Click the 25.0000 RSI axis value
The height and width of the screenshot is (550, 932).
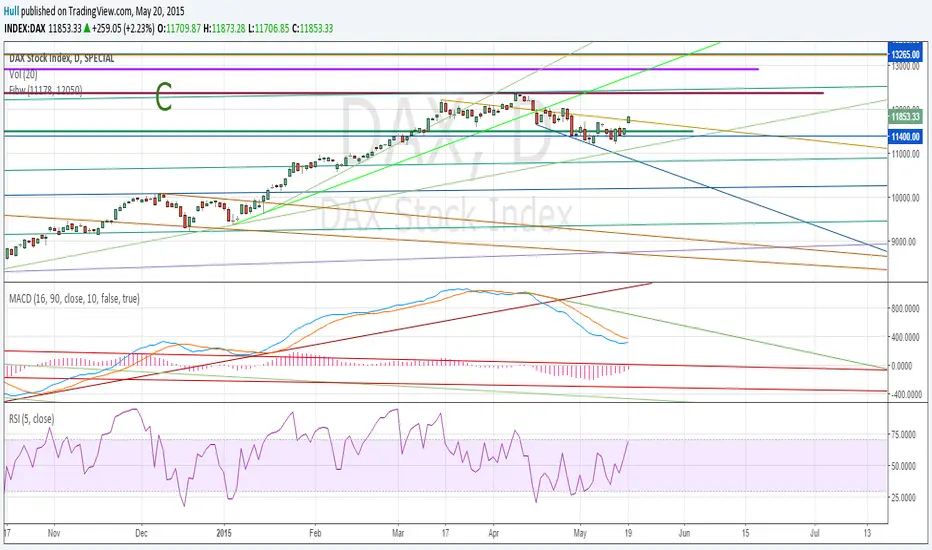pos(903,497)
